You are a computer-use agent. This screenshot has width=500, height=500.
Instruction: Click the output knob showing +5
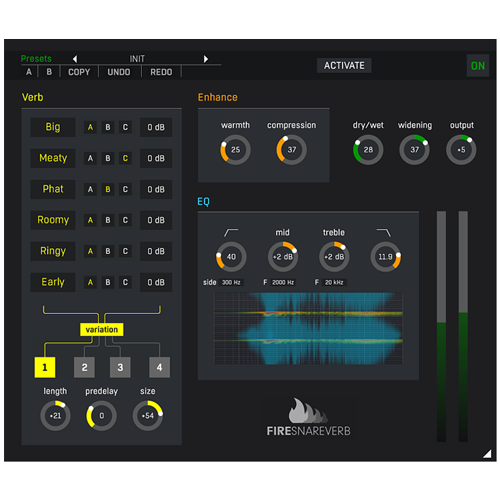pyautogui.click(x=461, y=150)
